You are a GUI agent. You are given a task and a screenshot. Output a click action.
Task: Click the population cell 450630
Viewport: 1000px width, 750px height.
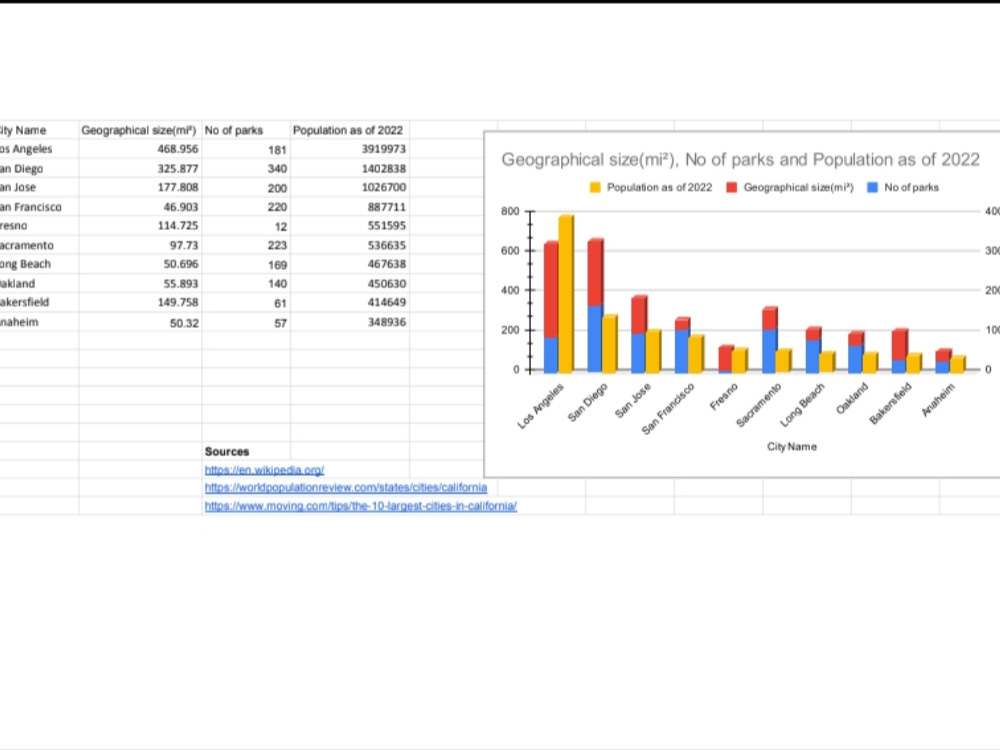pos(350,283)
